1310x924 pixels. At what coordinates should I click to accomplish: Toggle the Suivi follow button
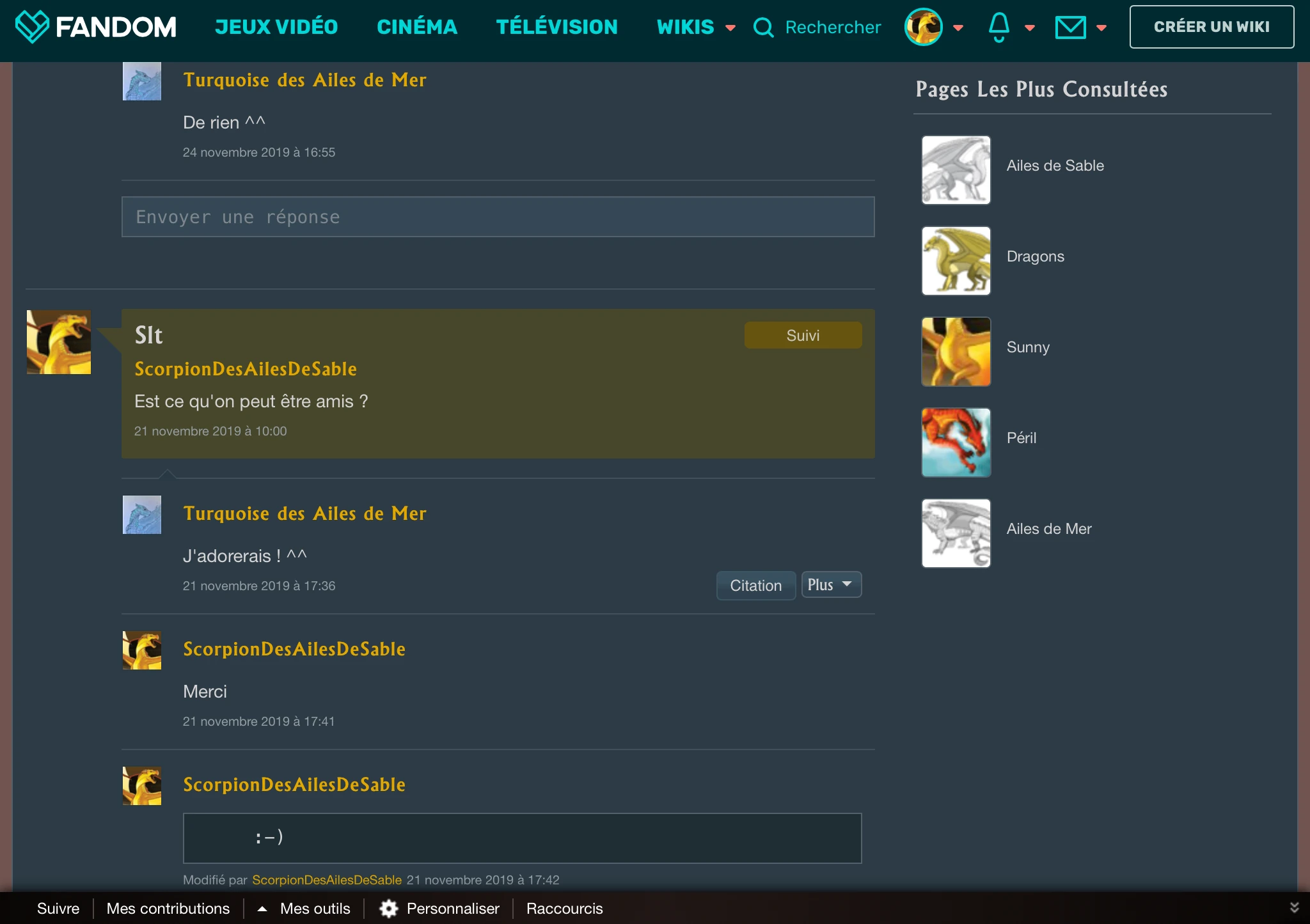pos(803,336)
